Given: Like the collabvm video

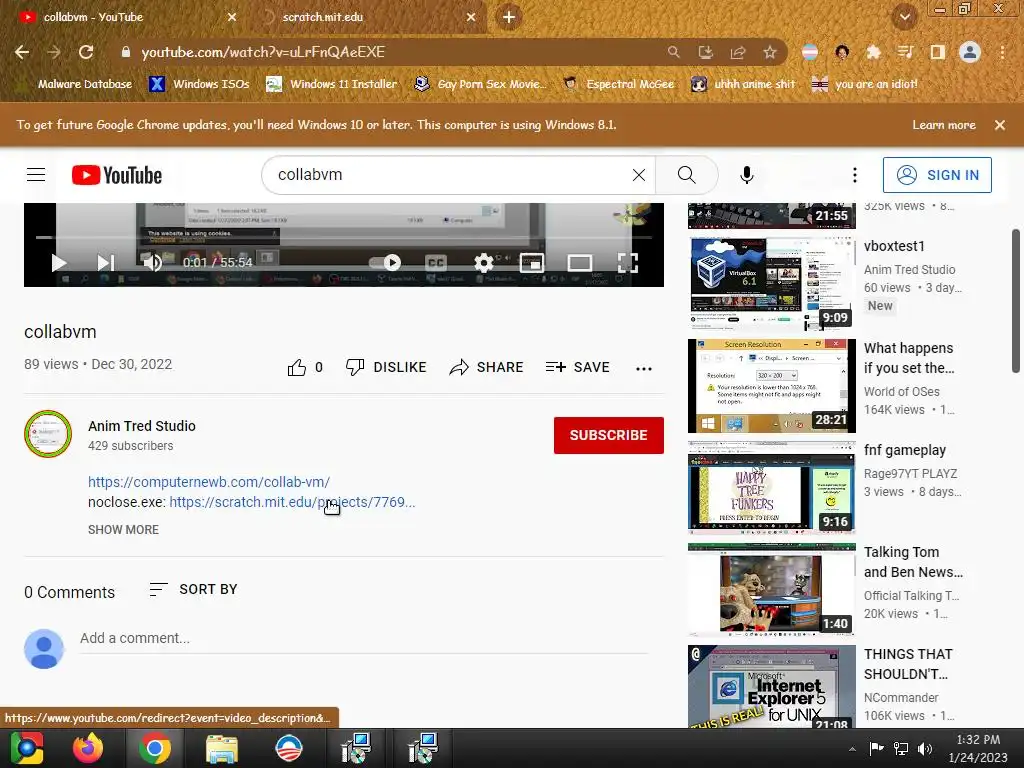Looking at the screenshot, I should pyautogui.click(x=305, y=368).
